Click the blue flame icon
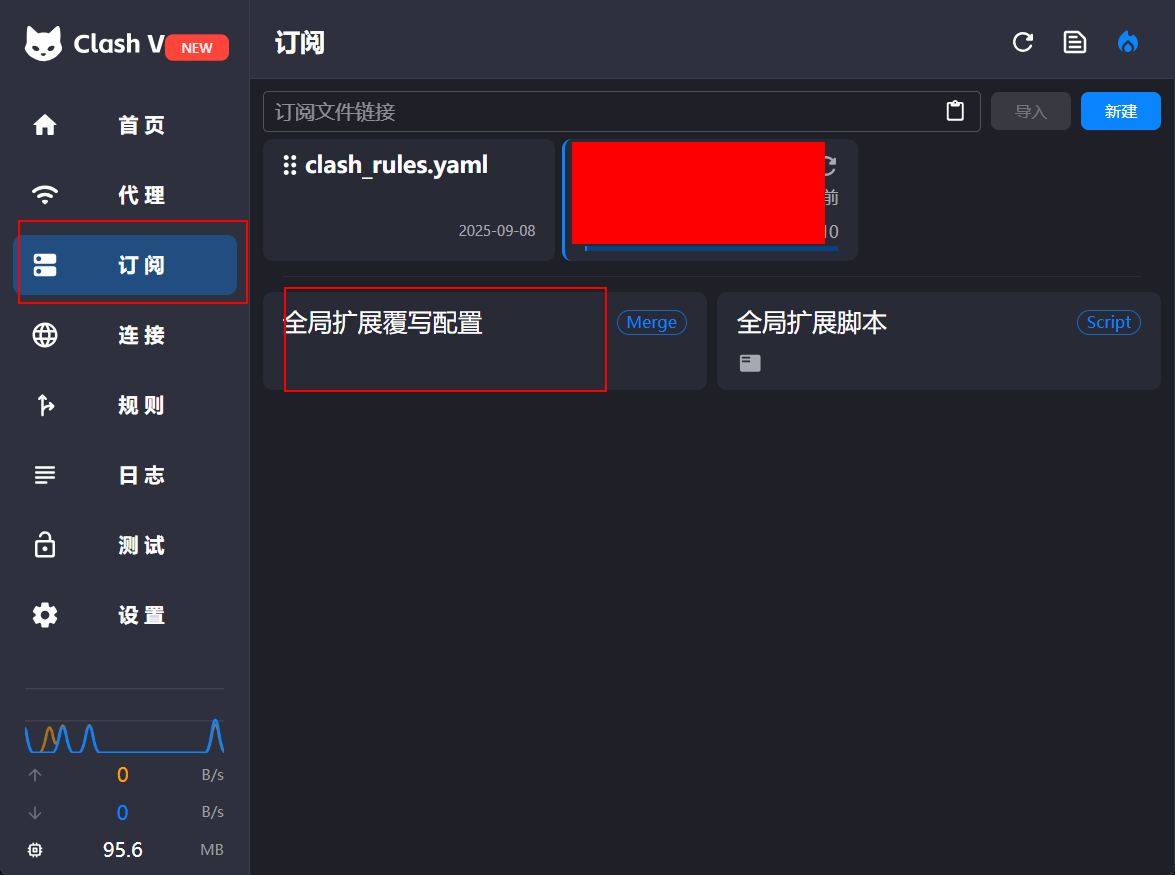 (1127, 42)
